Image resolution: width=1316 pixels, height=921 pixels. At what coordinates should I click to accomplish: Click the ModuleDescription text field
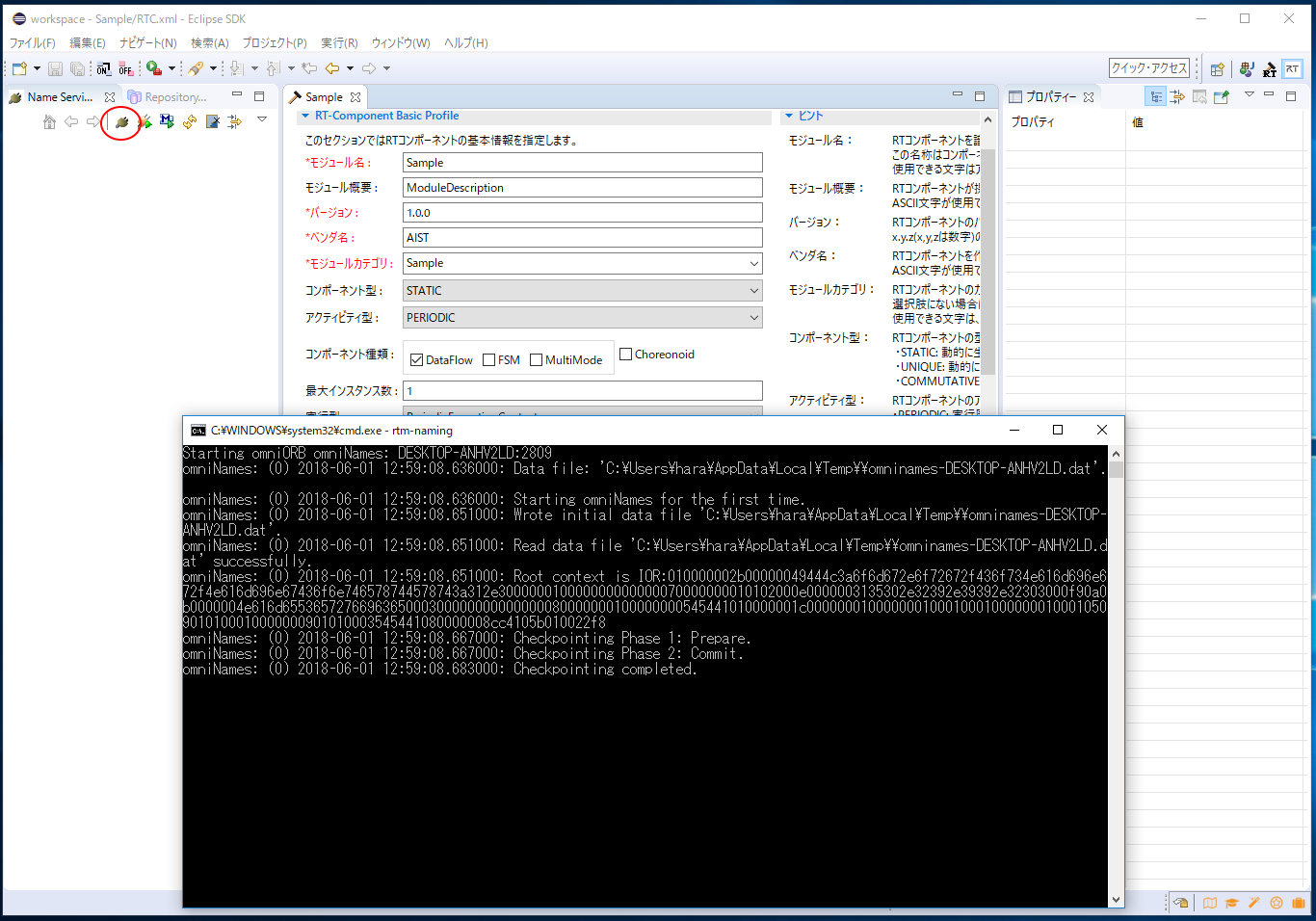[582, 188]
